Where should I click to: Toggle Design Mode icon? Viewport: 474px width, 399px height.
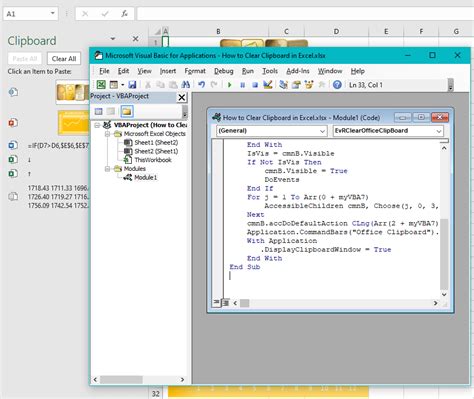[x=268, y=85]
